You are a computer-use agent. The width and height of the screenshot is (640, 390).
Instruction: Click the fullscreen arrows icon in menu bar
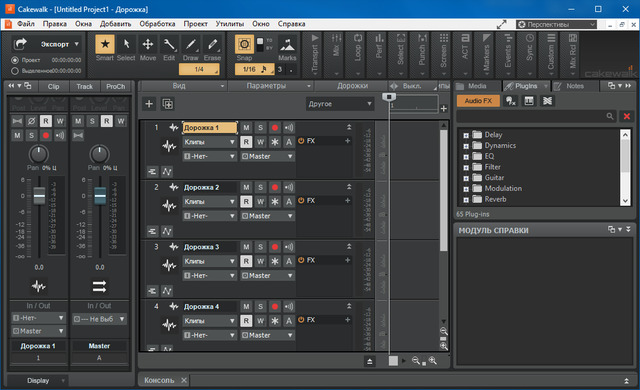(x=501, y=24)
